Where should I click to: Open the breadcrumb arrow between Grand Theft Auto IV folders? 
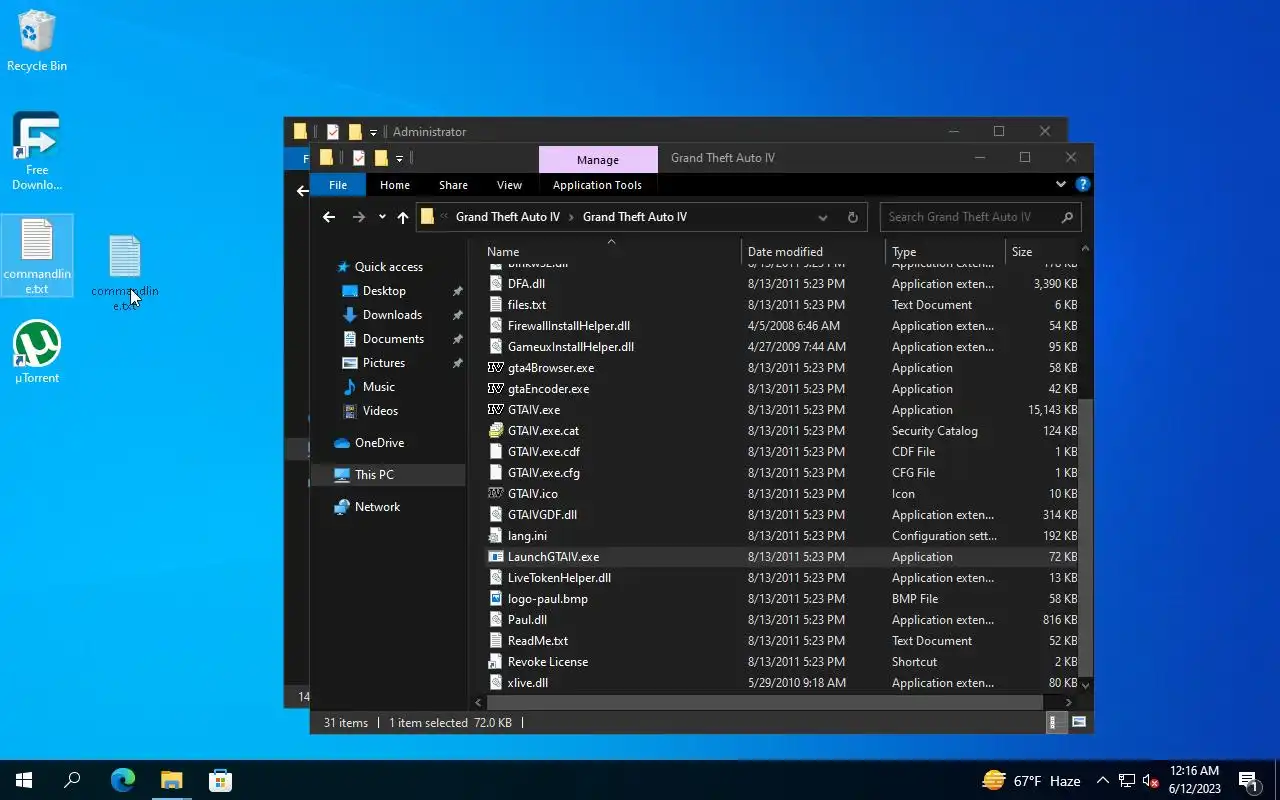571,217
